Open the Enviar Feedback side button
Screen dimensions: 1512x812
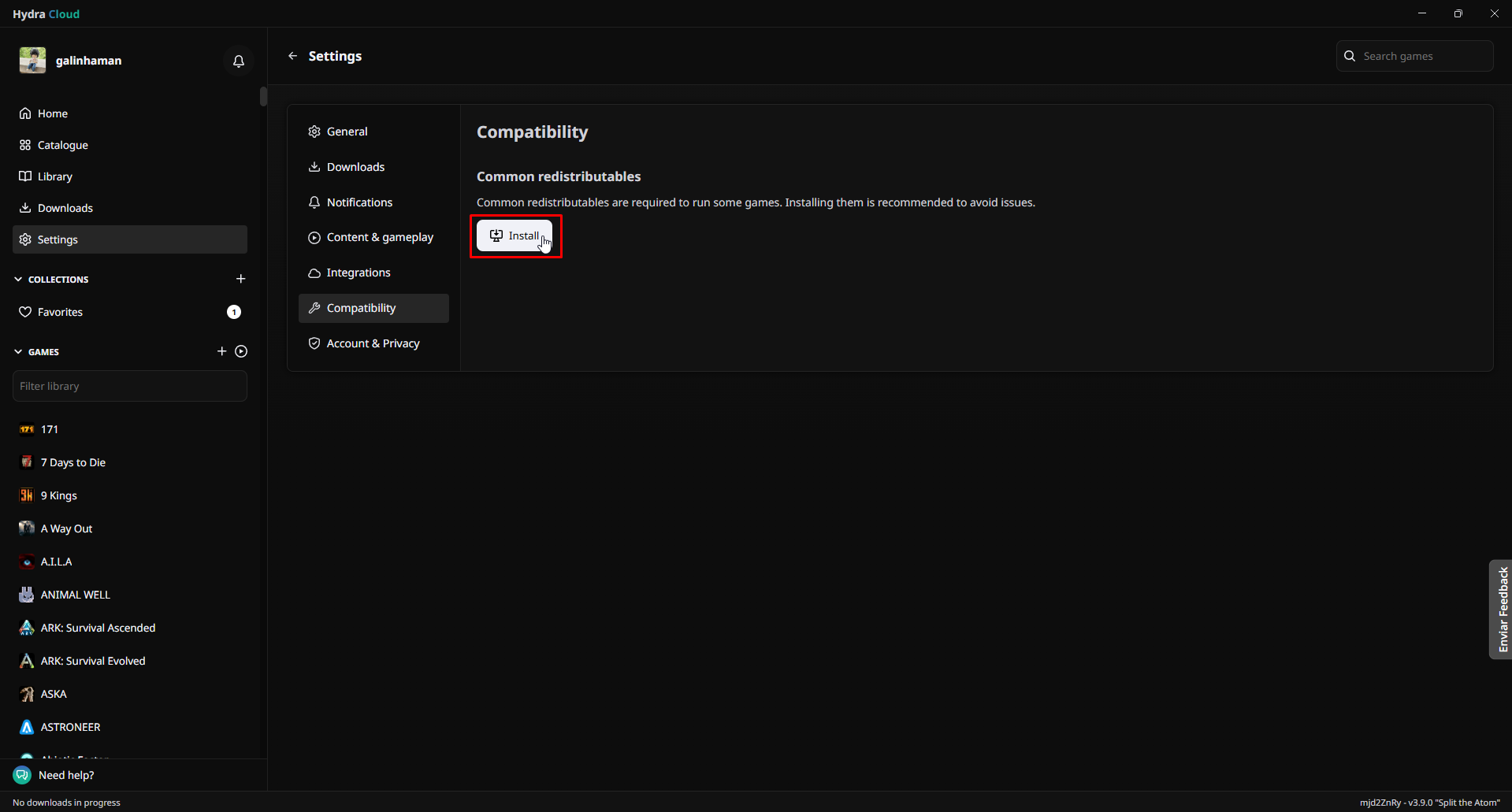(1501, 609)
